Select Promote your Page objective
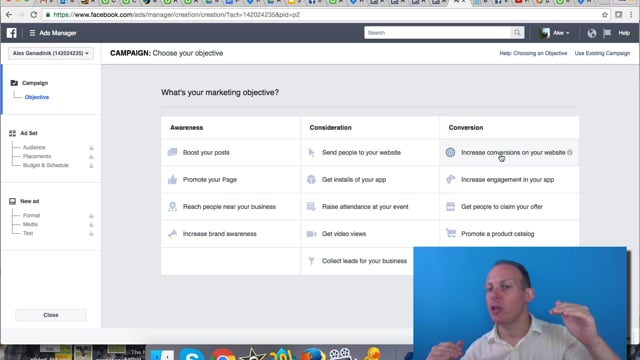640x360 pixels. pyautogui.click(x=231, y=180)
